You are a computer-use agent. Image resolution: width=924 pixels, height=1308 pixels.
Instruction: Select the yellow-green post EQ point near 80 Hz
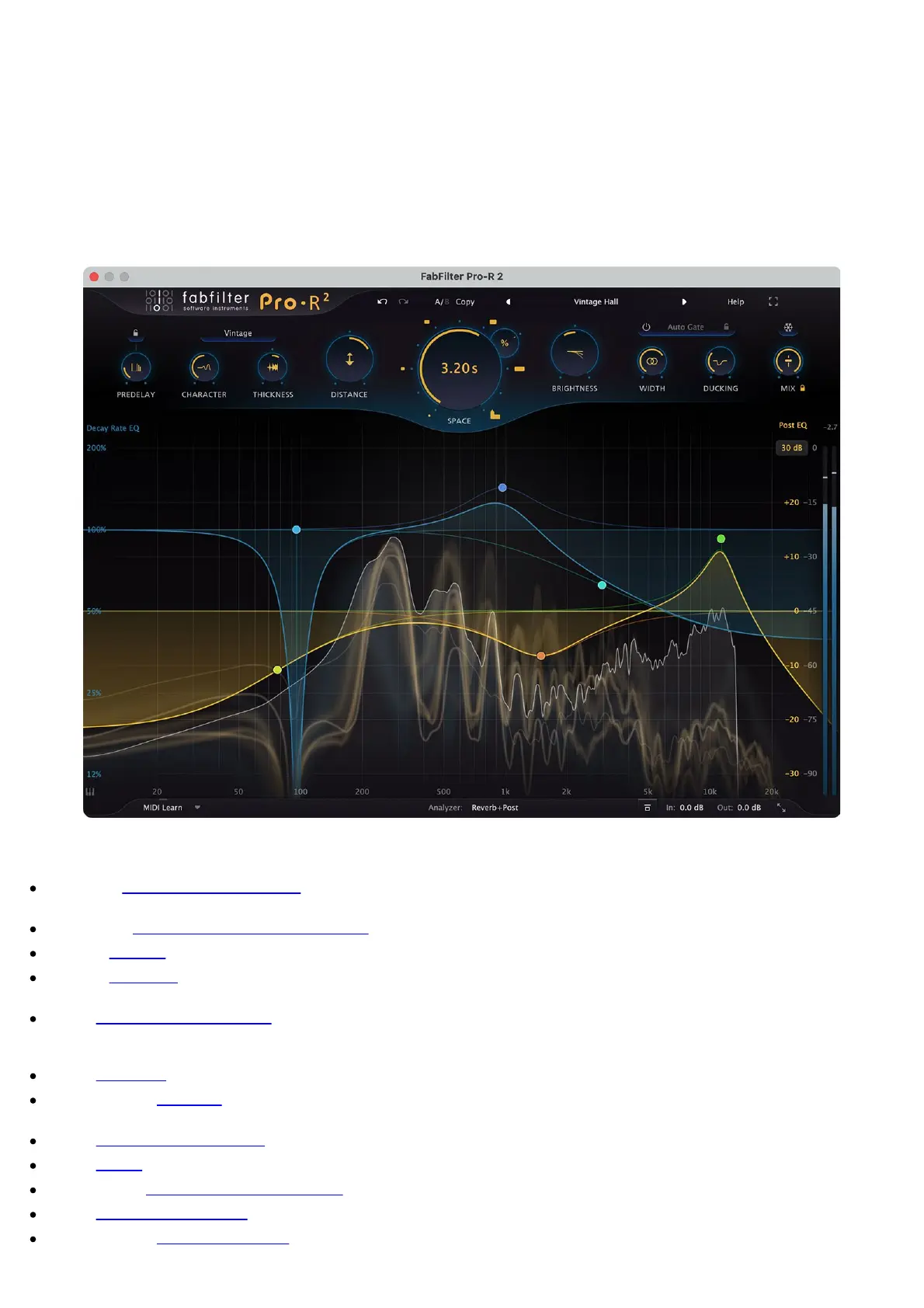point(278,670)
